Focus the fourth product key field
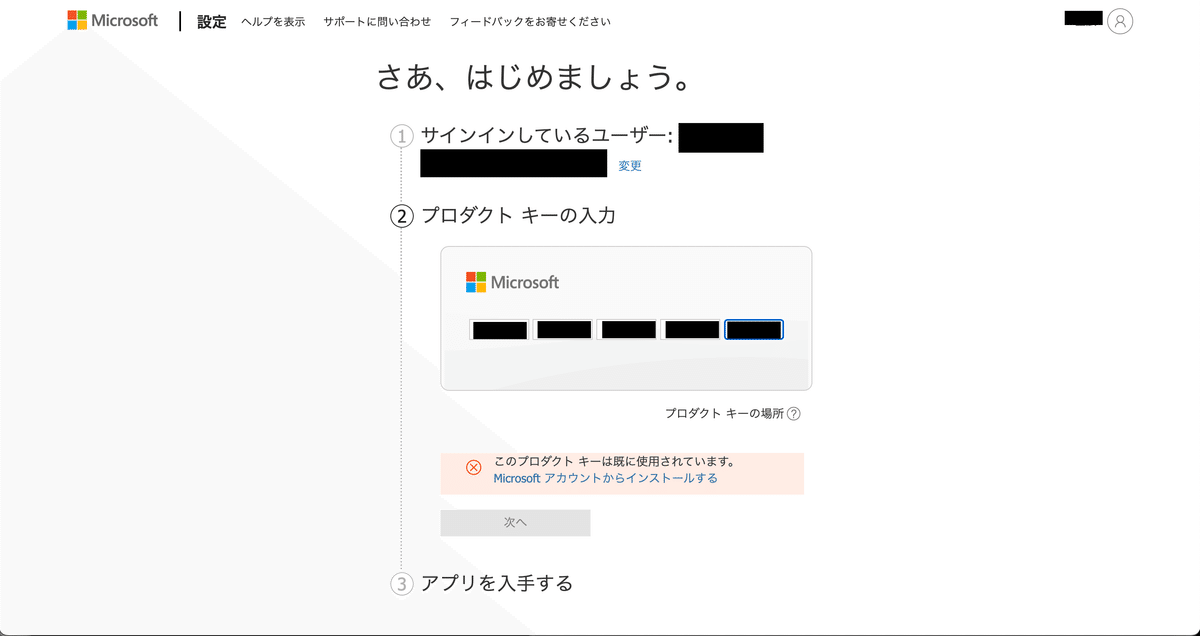 point(691,330)
